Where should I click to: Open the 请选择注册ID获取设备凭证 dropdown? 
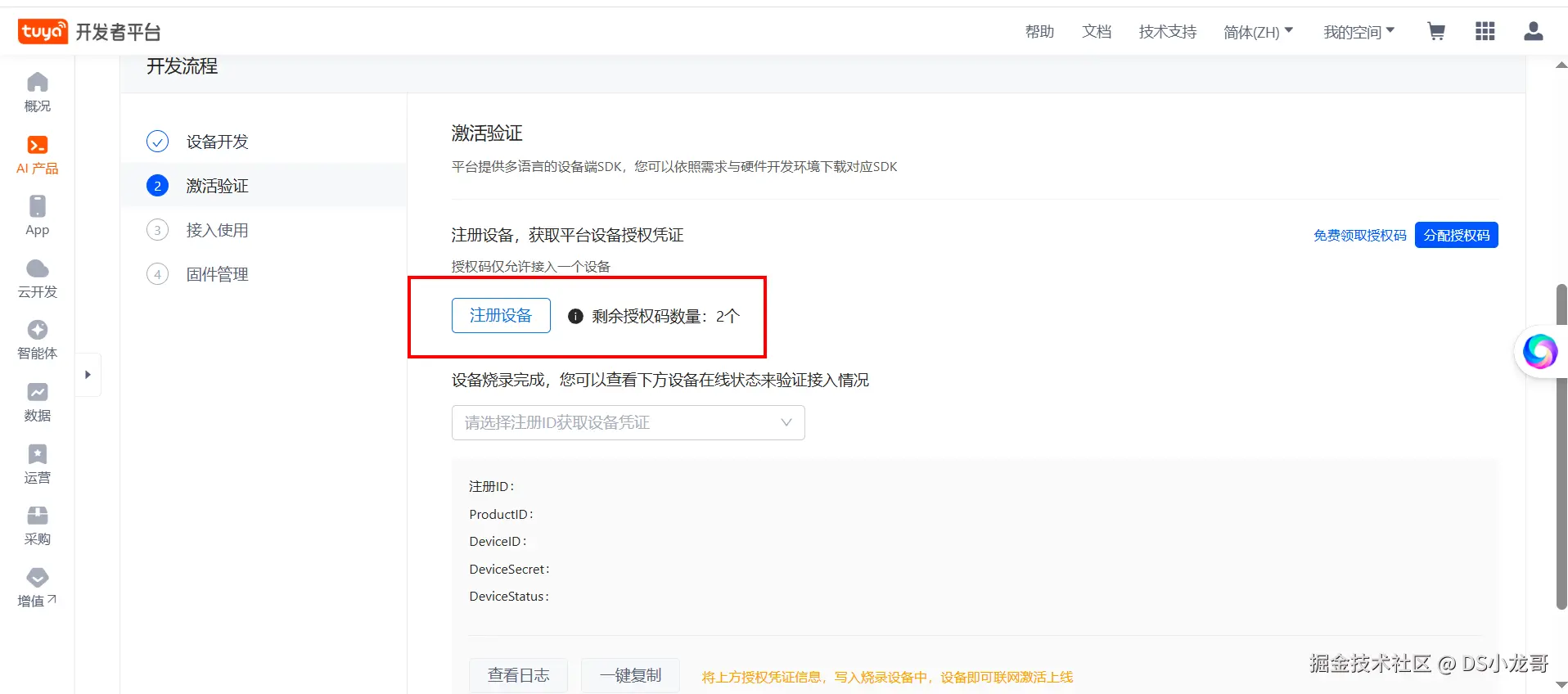click(628, 422)
